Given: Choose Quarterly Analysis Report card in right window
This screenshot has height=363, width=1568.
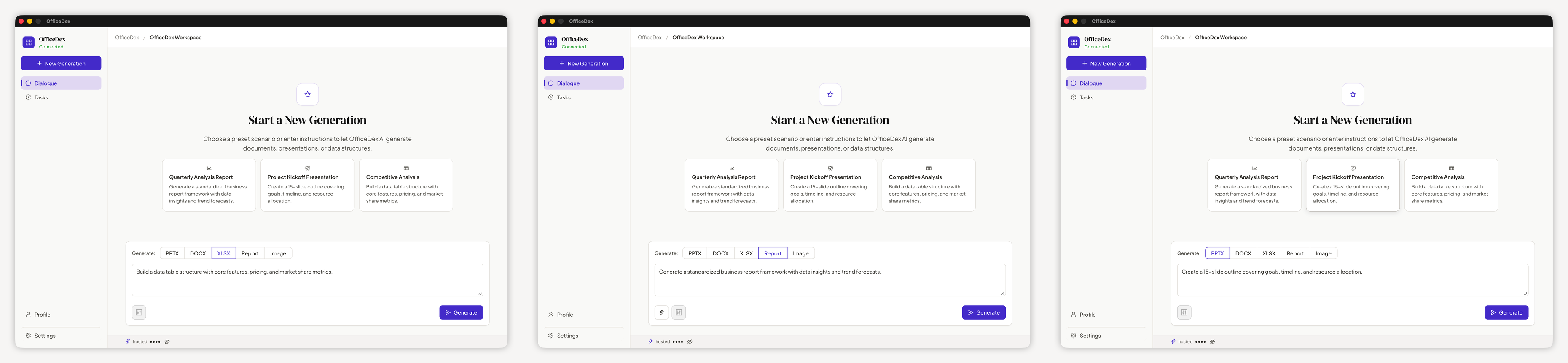Looking at the screenshot, I should (x=1254, y=185).
